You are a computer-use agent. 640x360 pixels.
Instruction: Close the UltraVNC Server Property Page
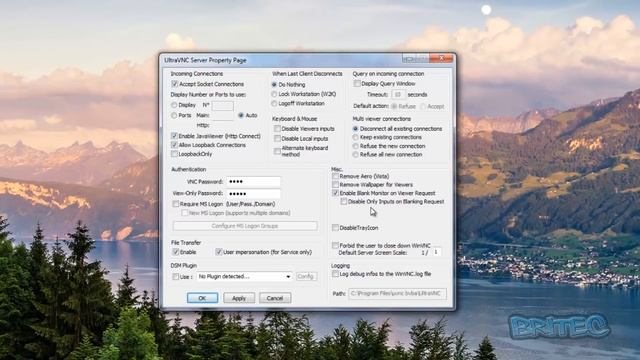pos(441,58)
